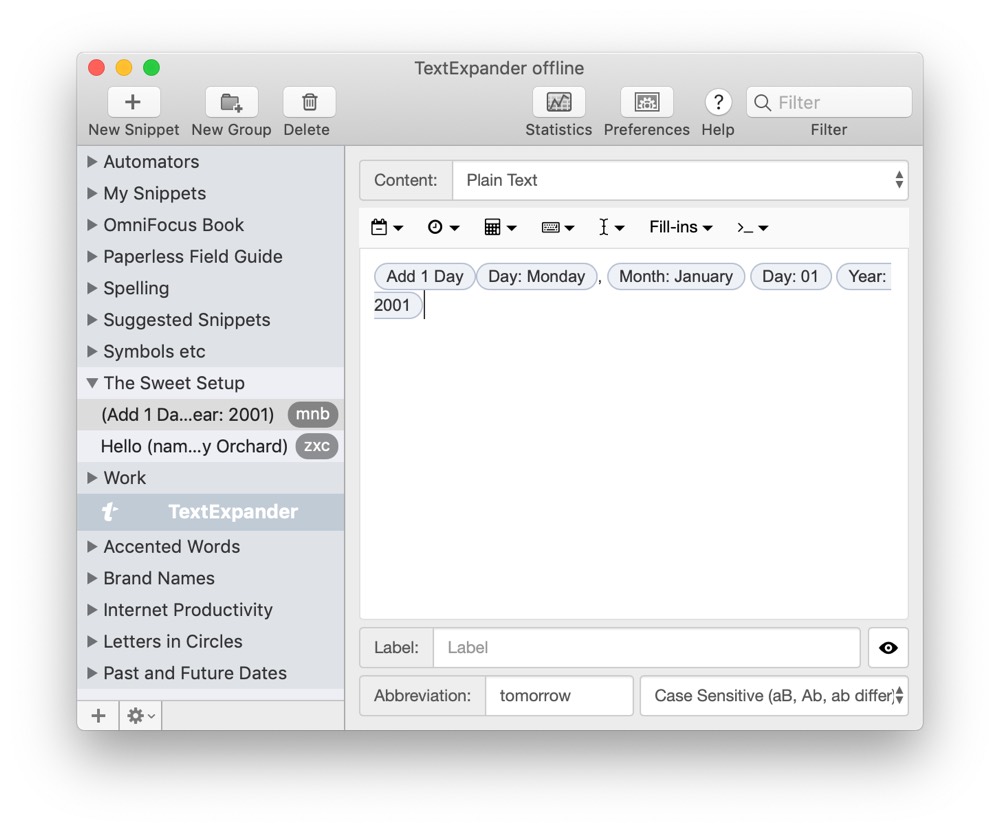
Task: Select the Hello snippet with abbreviation zxc
Action: point(210,446)
